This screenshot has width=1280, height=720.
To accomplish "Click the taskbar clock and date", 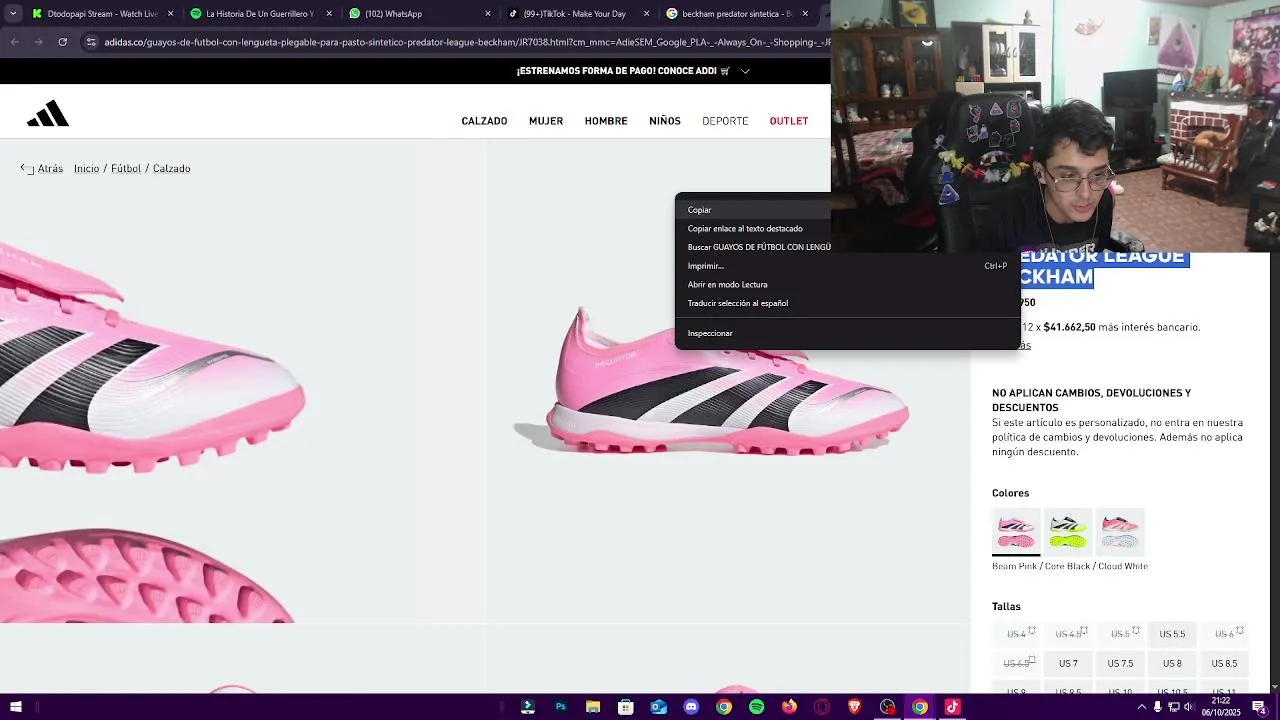I will click(1221, 707).
